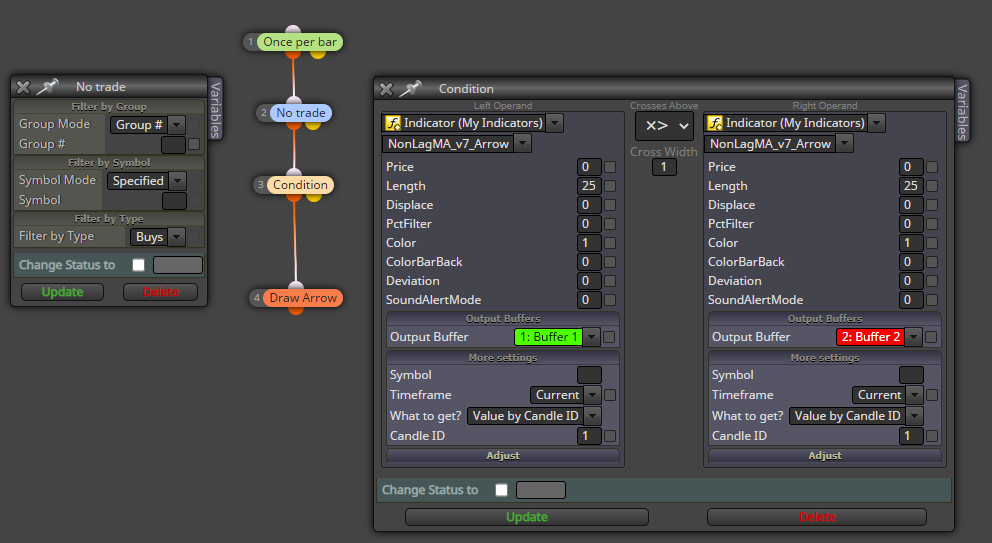
Task: Click status field in Condition Change Status row
Action: point(541,490)
